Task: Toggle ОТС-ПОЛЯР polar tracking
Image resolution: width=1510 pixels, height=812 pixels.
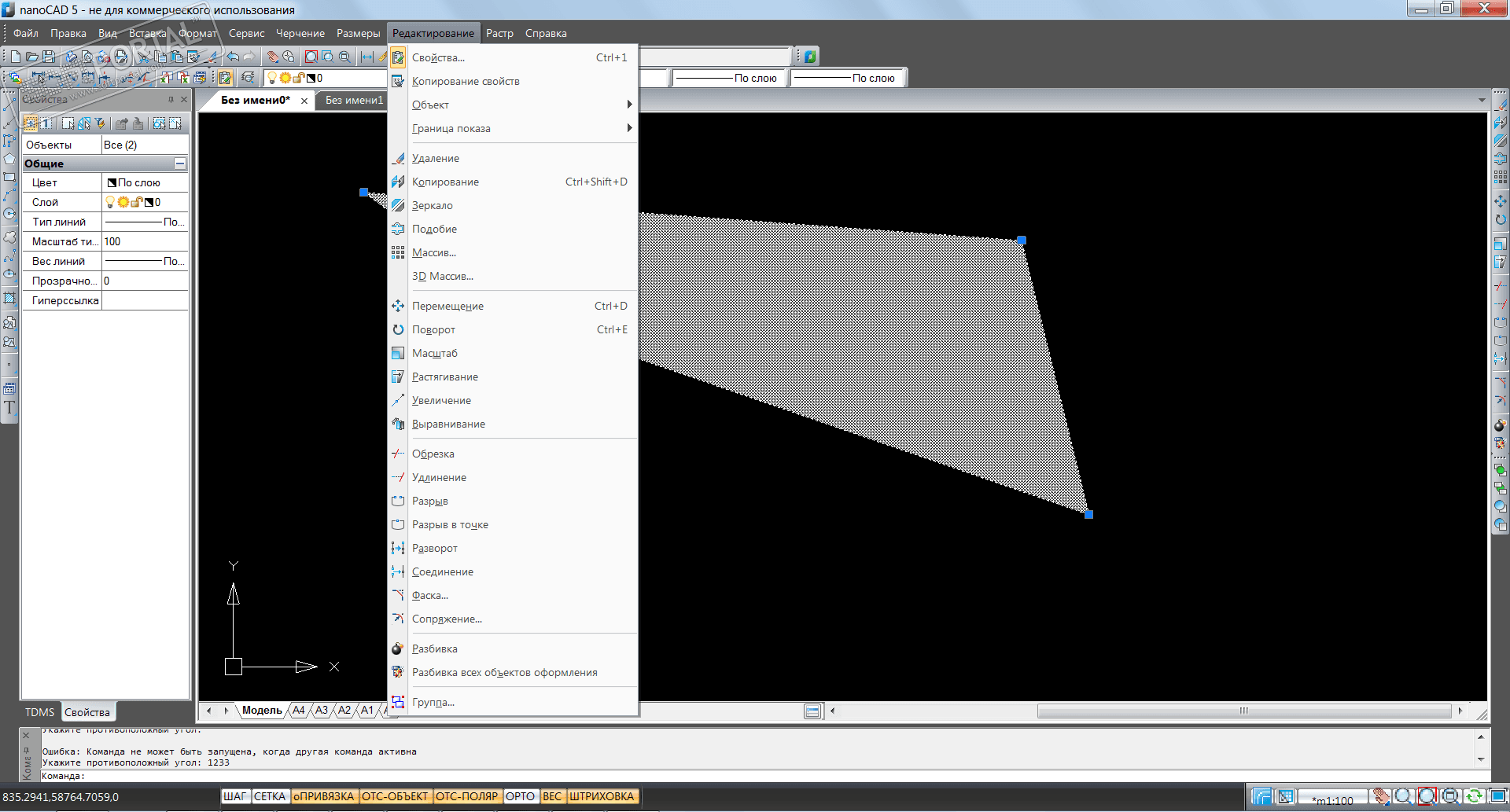Action: tap(467, 796)
